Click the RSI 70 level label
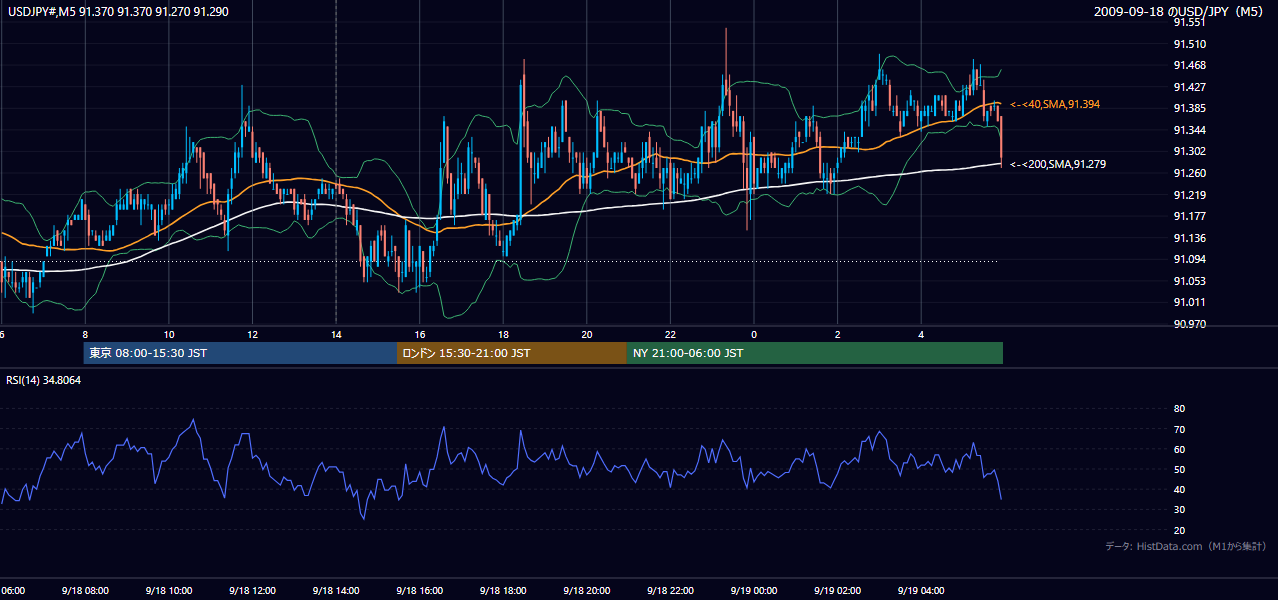The width and height of the screenshot is (1278, 600). 1179,430
